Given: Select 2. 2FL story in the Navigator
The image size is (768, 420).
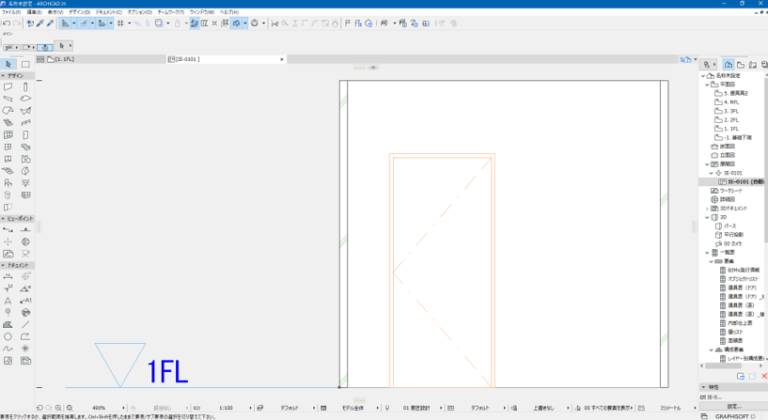Looking at the screenshot, I should [x=731, y=120].
